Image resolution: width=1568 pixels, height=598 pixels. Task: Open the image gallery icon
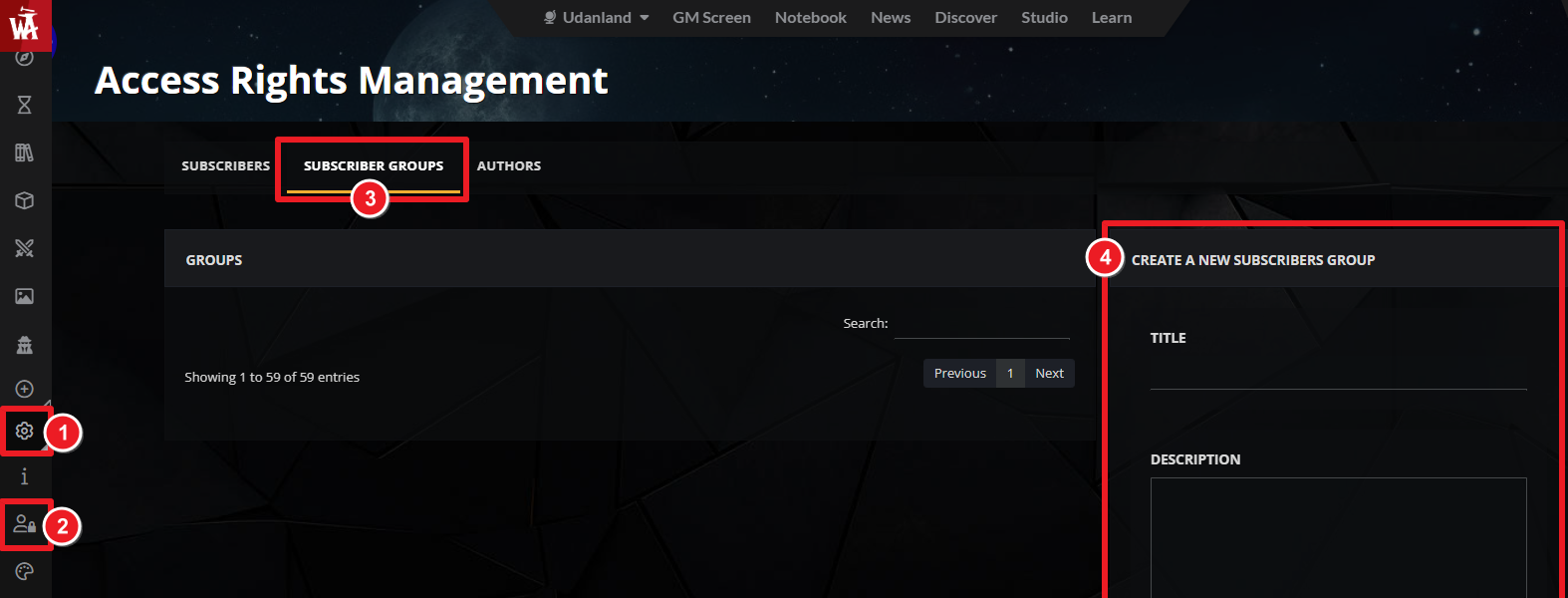[25, 296]
